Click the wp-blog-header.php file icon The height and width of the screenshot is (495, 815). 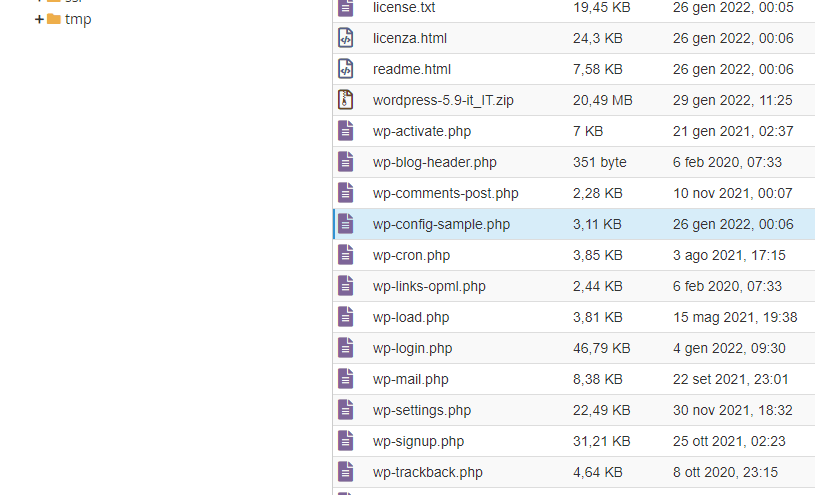coord(346,162)
